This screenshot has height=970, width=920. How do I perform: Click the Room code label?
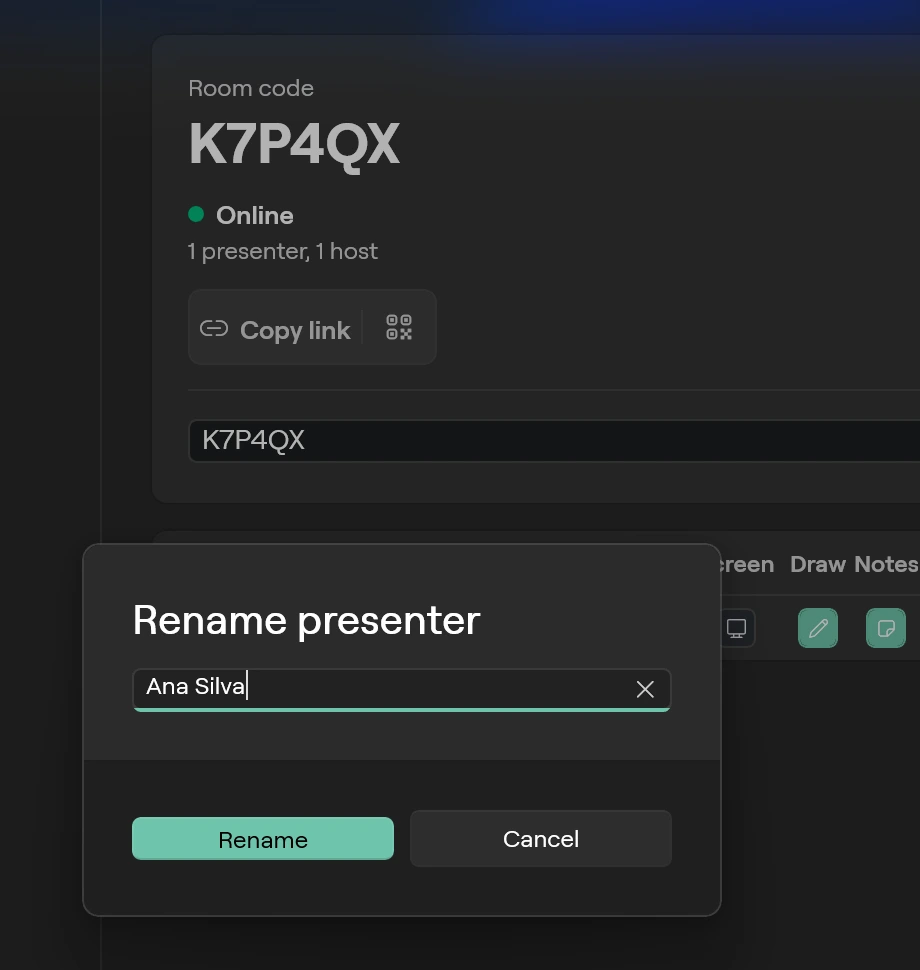pyautogui.click(x=251, y=88)
